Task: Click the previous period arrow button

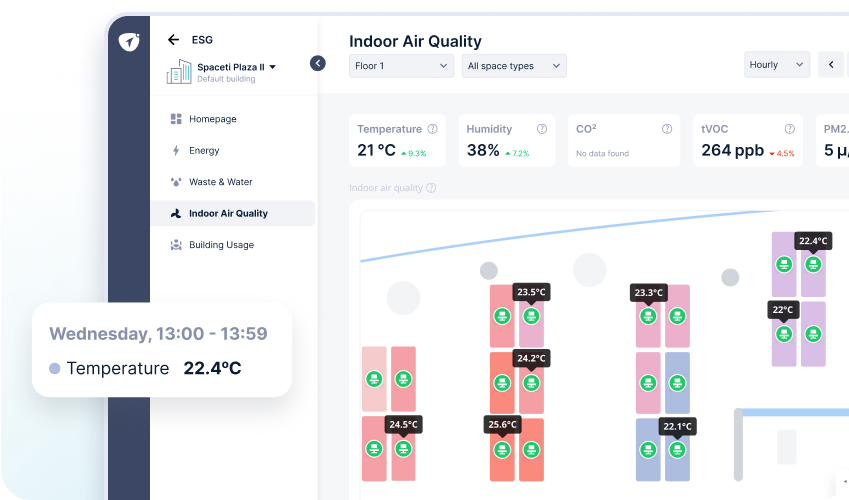Action: pos(831,65)
